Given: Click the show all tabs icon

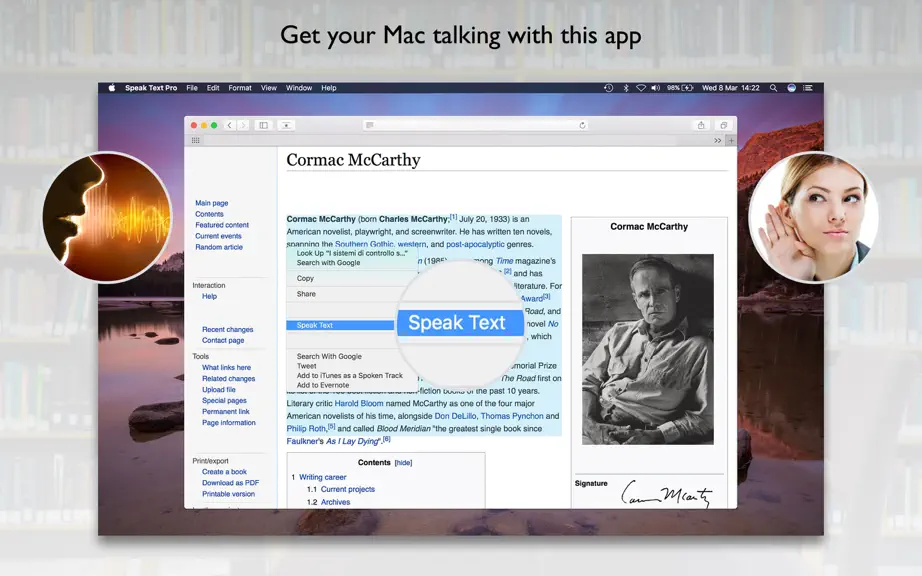Looking at the screenshot, I should click(724, 125).
